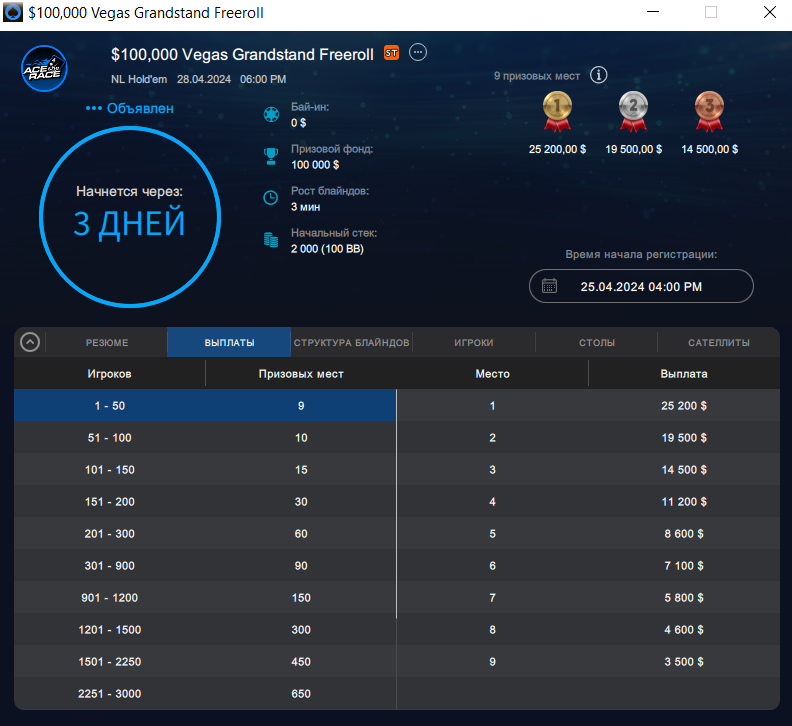The height and width of the screenshot is (726, 792).
Task: Select the 301 - 900 players row
Action: point(205,565)
